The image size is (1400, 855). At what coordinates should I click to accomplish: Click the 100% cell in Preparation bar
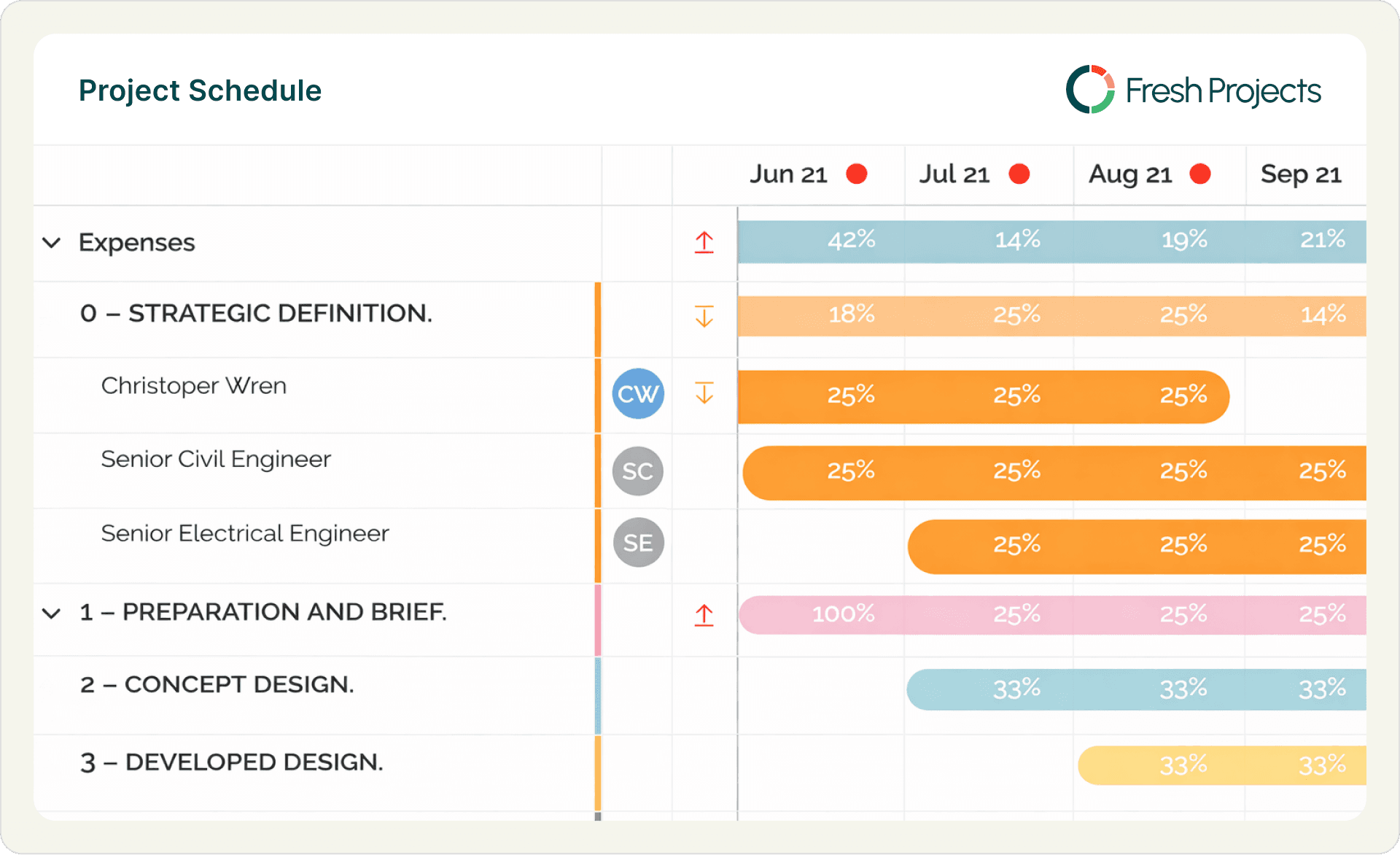pyautogui.click(x=843, y=614)
